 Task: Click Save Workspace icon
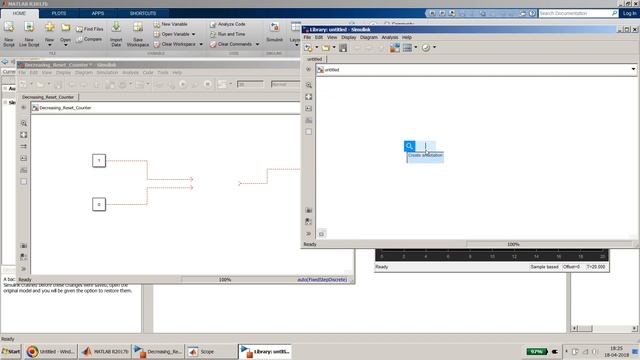138,33
